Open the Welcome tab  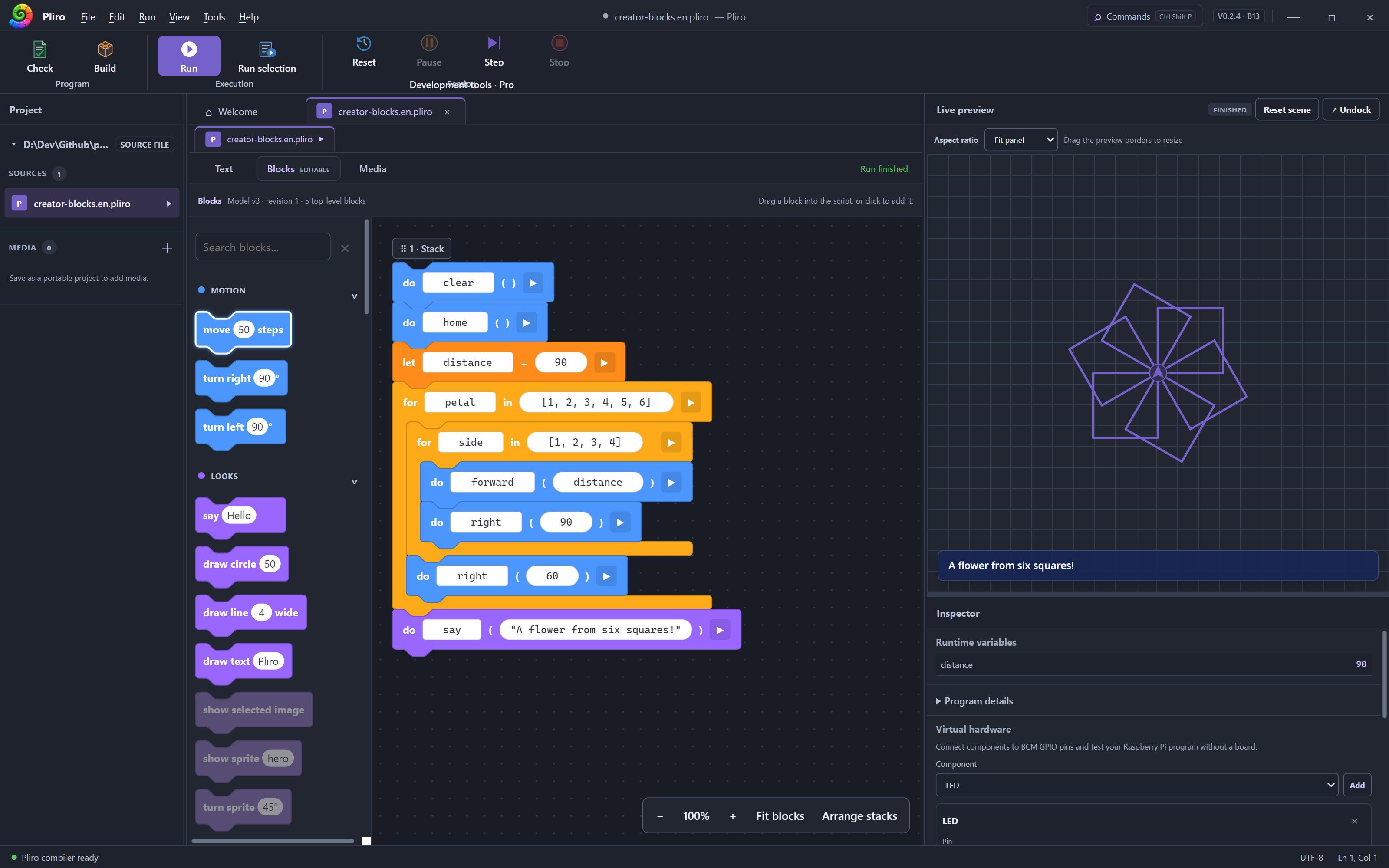point(232,112)
